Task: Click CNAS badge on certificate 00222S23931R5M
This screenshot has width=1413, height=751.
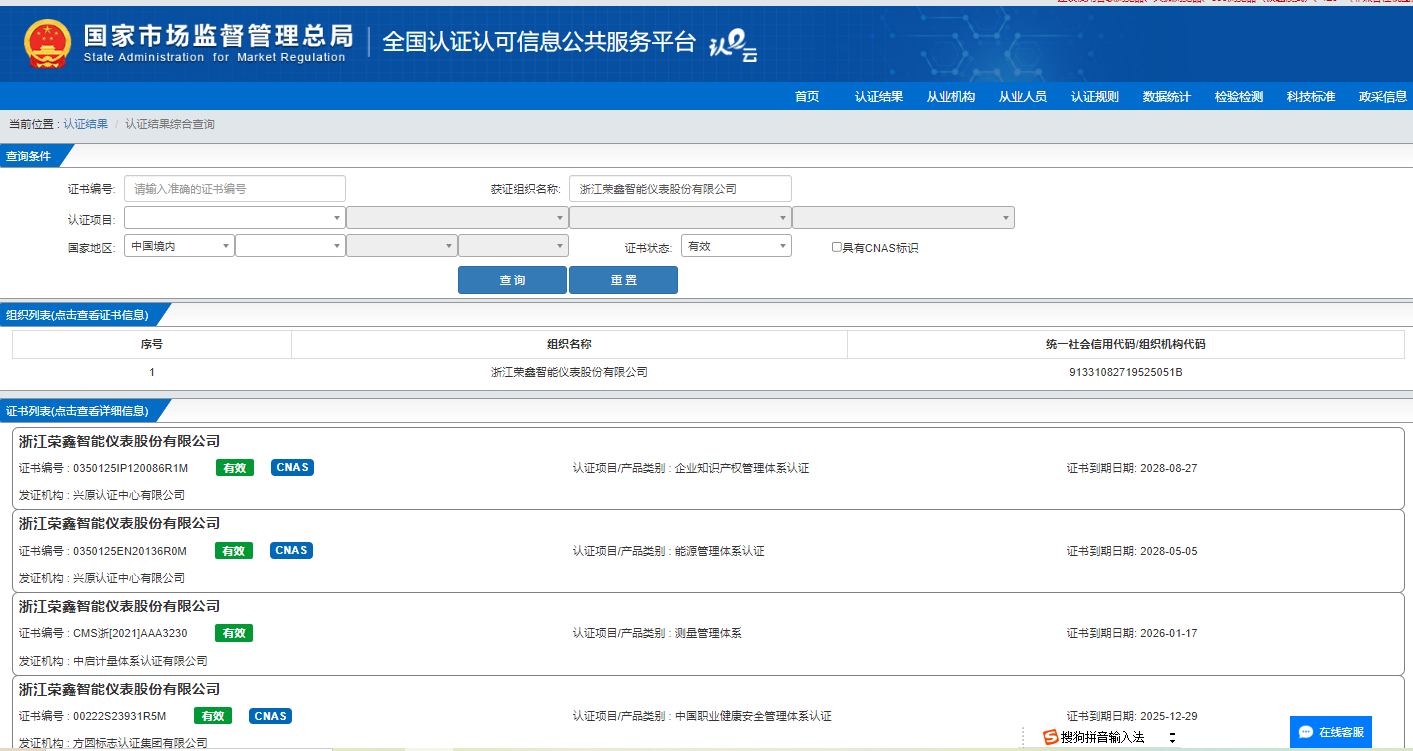Action: (x=270, y=716)
